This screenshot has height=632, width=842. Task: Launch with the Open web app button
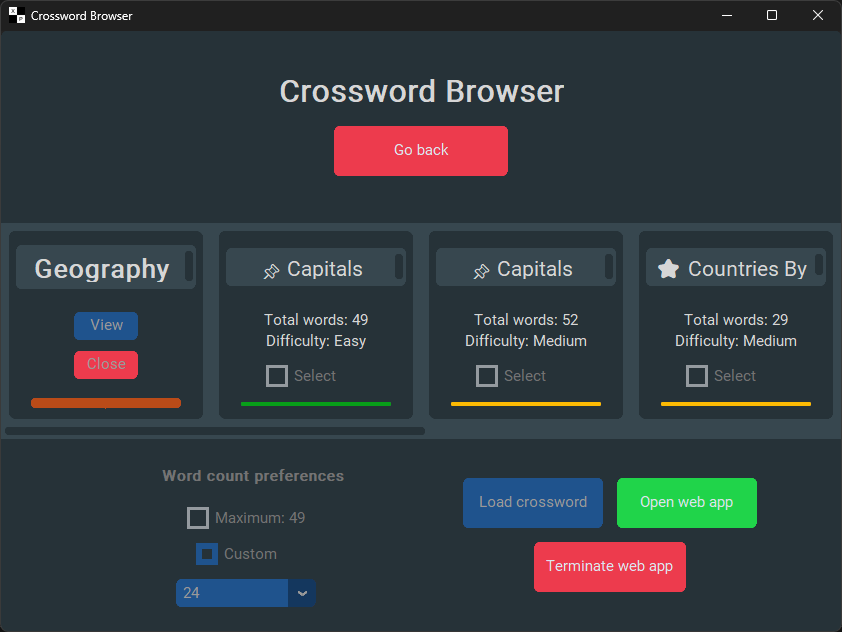click(x=687, y=502)
